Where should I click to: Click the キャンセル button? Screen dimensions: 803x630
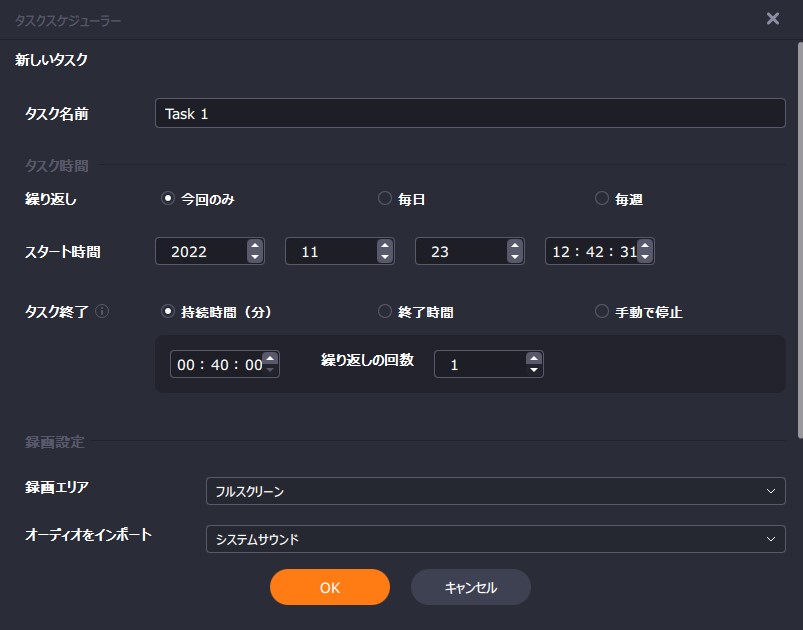click(470, 588)
